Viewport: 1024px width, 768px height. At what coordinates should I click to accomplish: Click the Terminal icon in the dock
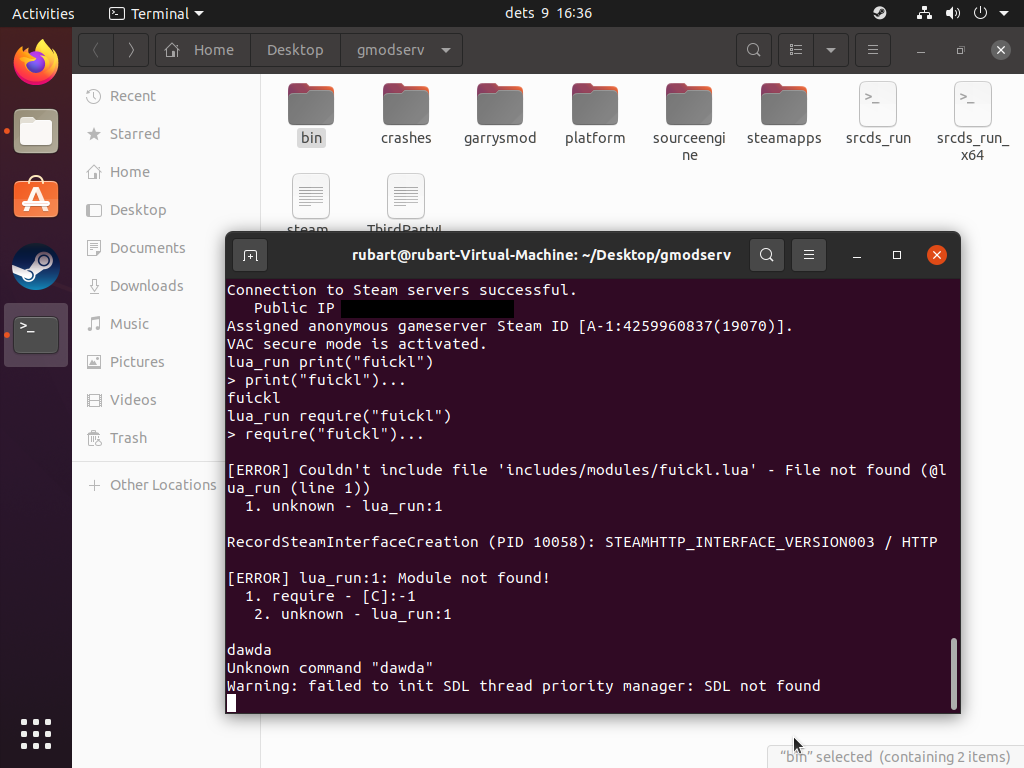(36, 334)
